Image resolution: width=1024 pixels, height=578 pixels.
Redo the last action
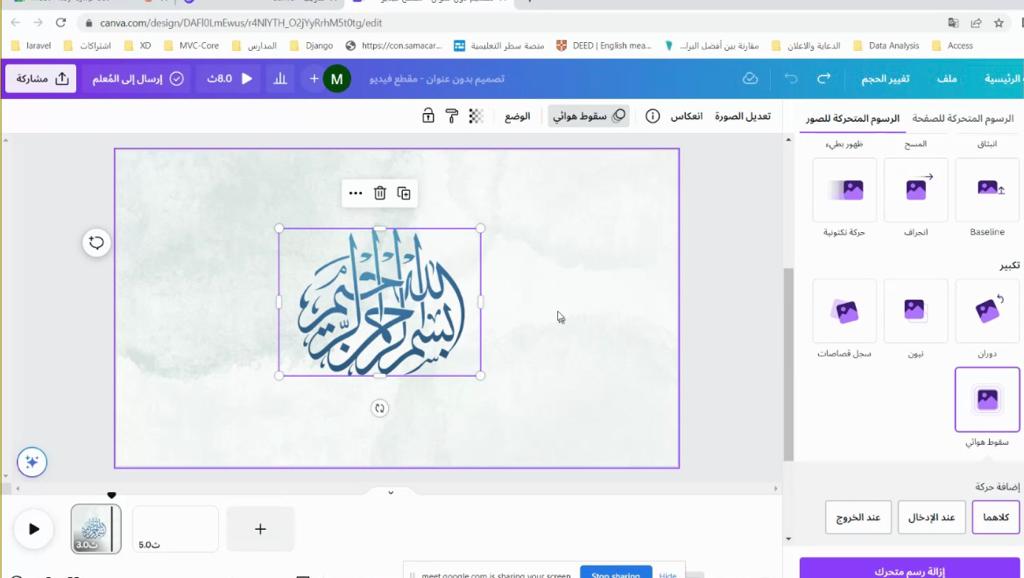(x=824, y=78)
